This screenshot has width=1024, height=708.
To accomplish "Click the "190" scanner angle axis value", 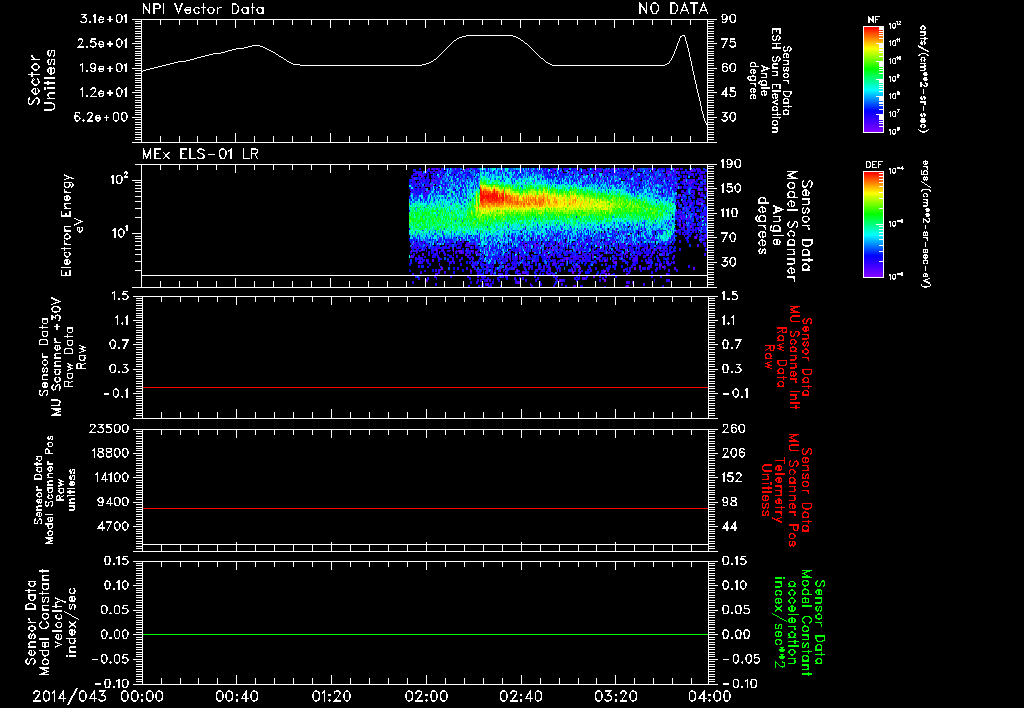I will pyautogui.click(x=733, y=164).
